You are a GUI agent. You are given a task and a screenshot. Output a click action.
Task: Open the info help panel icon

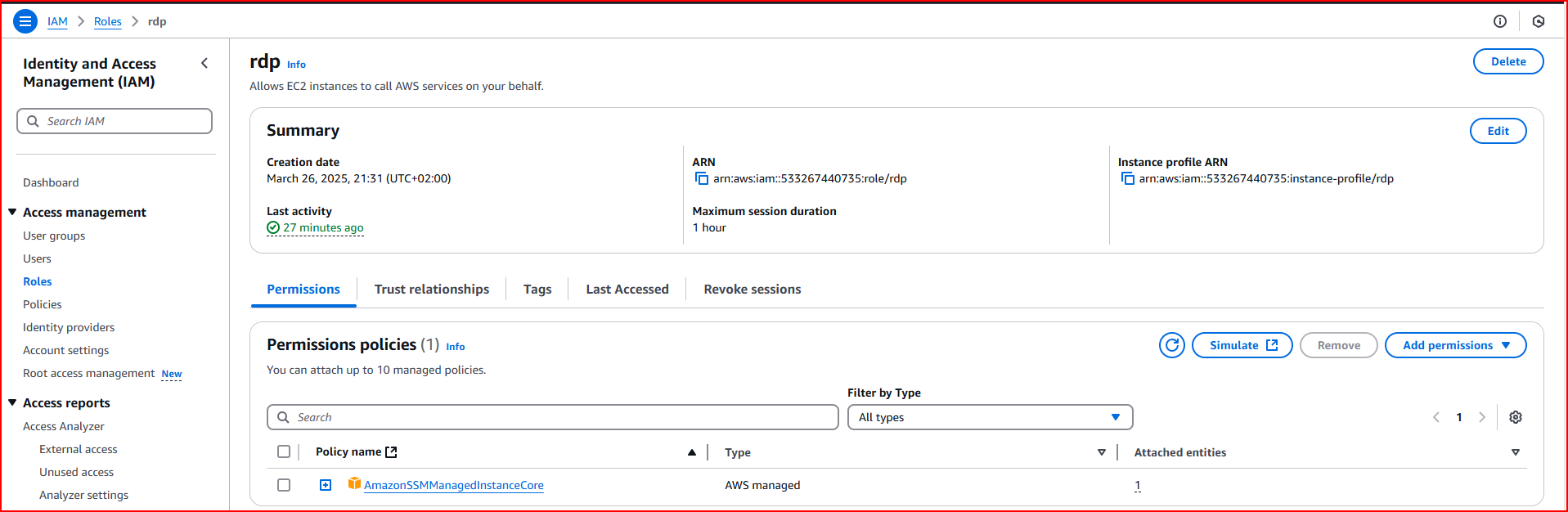(x=1500, y=21)
